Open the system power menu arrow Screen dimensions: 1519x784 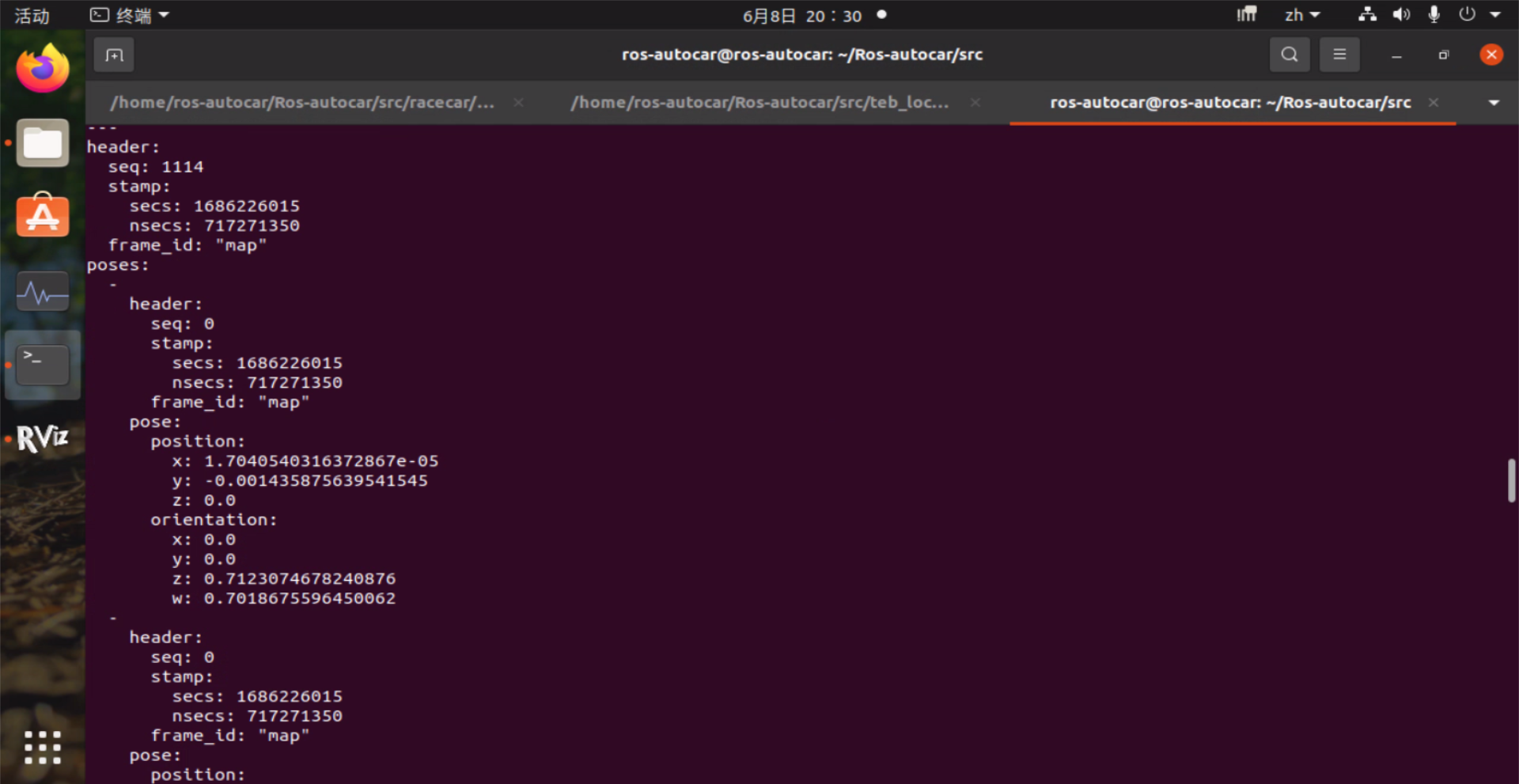click(x=1494, y=15)
